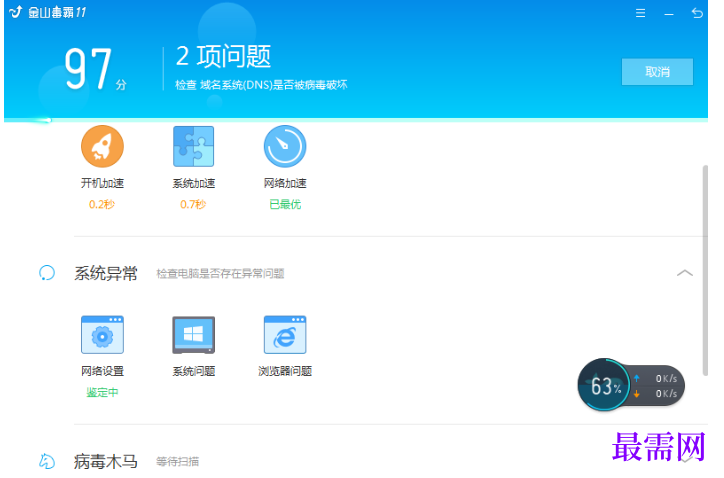Click the 0.7秒 value under 系统加速
Viewport: 724px width, 478px height.
click(x=193, y=204)
